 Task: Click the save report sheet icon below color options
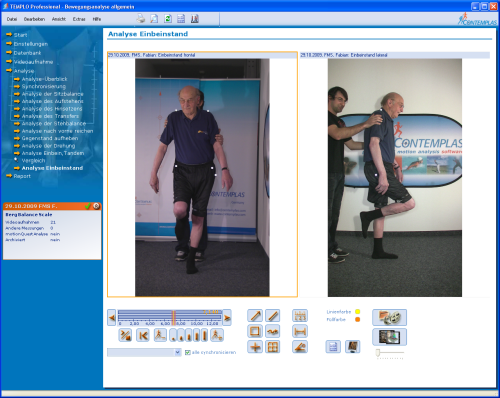coord(333,347)
